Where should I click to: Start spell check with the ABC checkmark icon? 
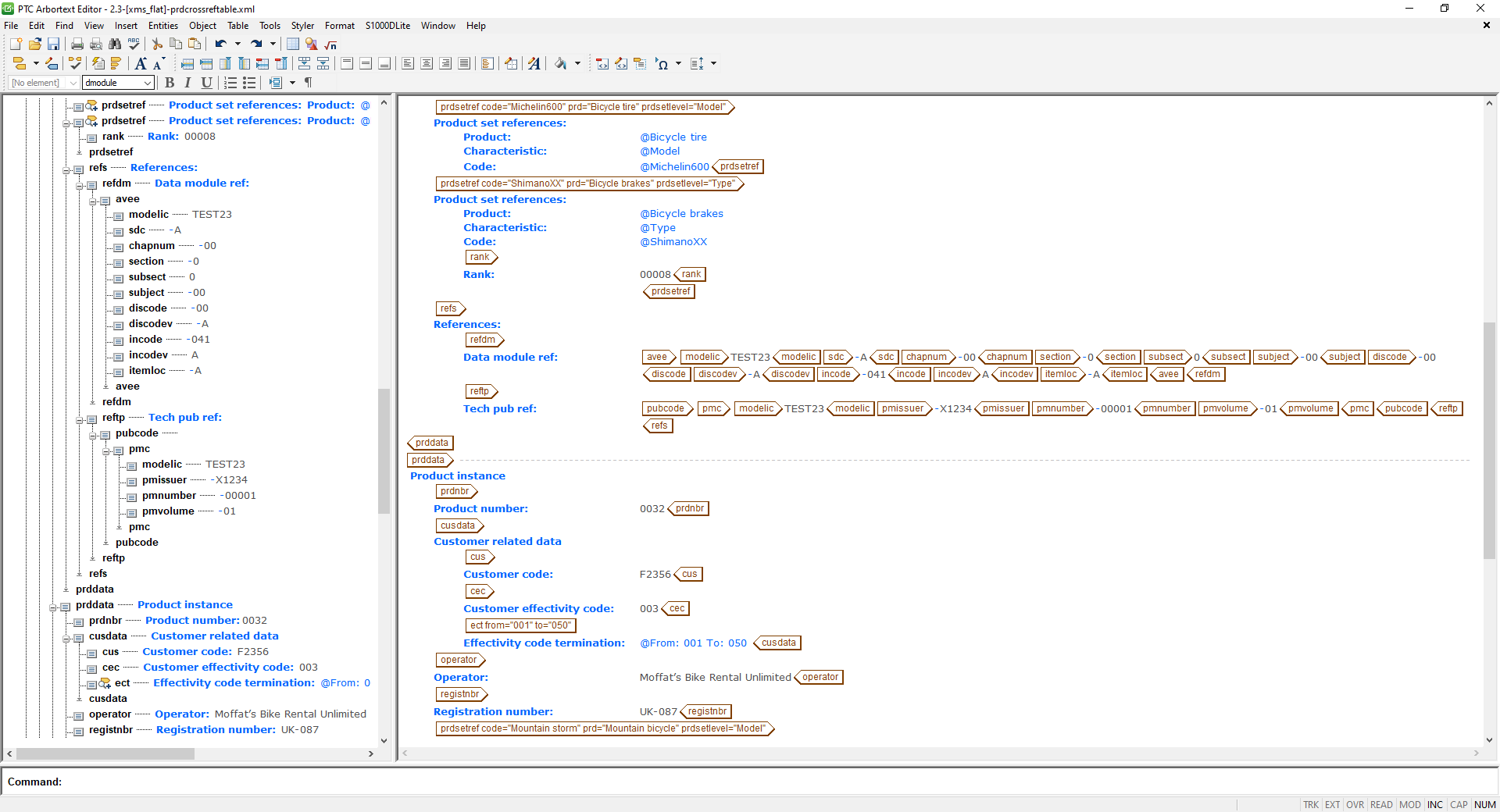tap(134, 45)
